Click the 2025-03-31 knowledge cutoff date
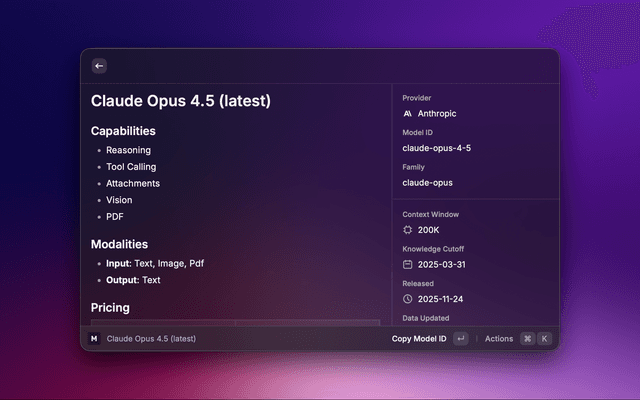The width and height of the screenshot is (640, 400). (x=441, y=264)
